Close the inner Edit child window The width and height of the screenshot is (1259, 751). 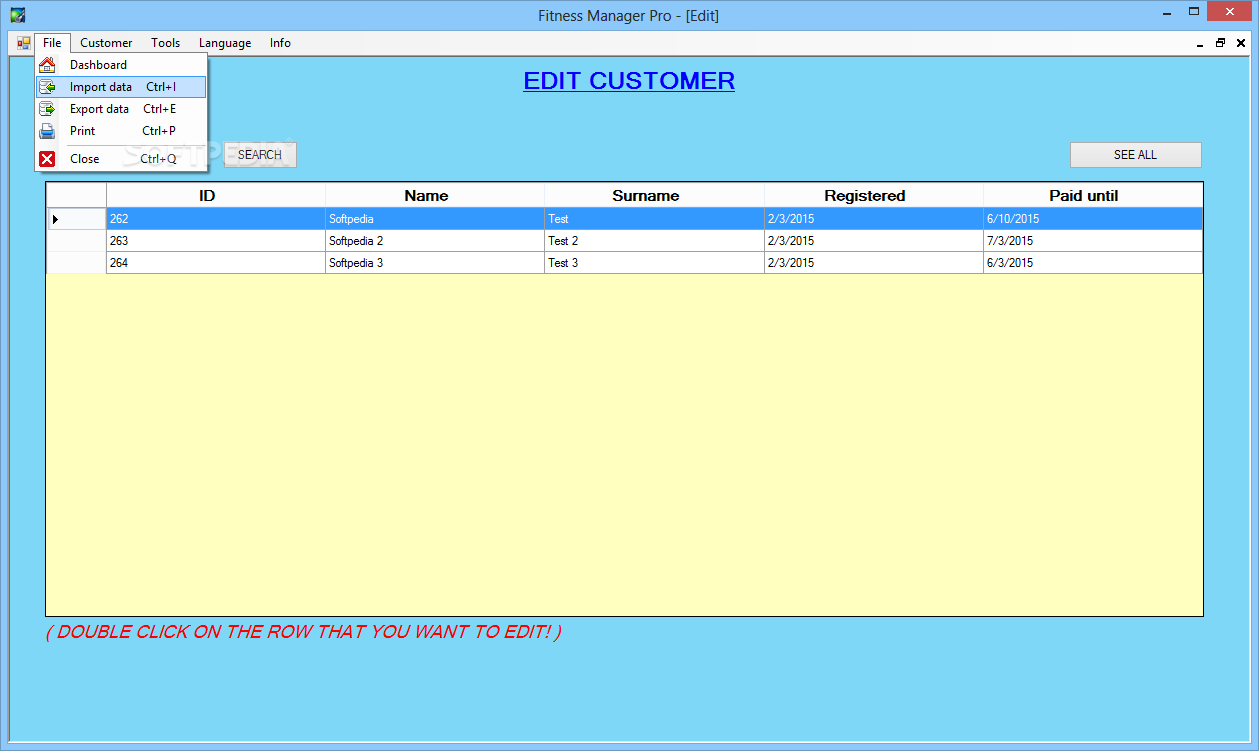pos(1241,43)
